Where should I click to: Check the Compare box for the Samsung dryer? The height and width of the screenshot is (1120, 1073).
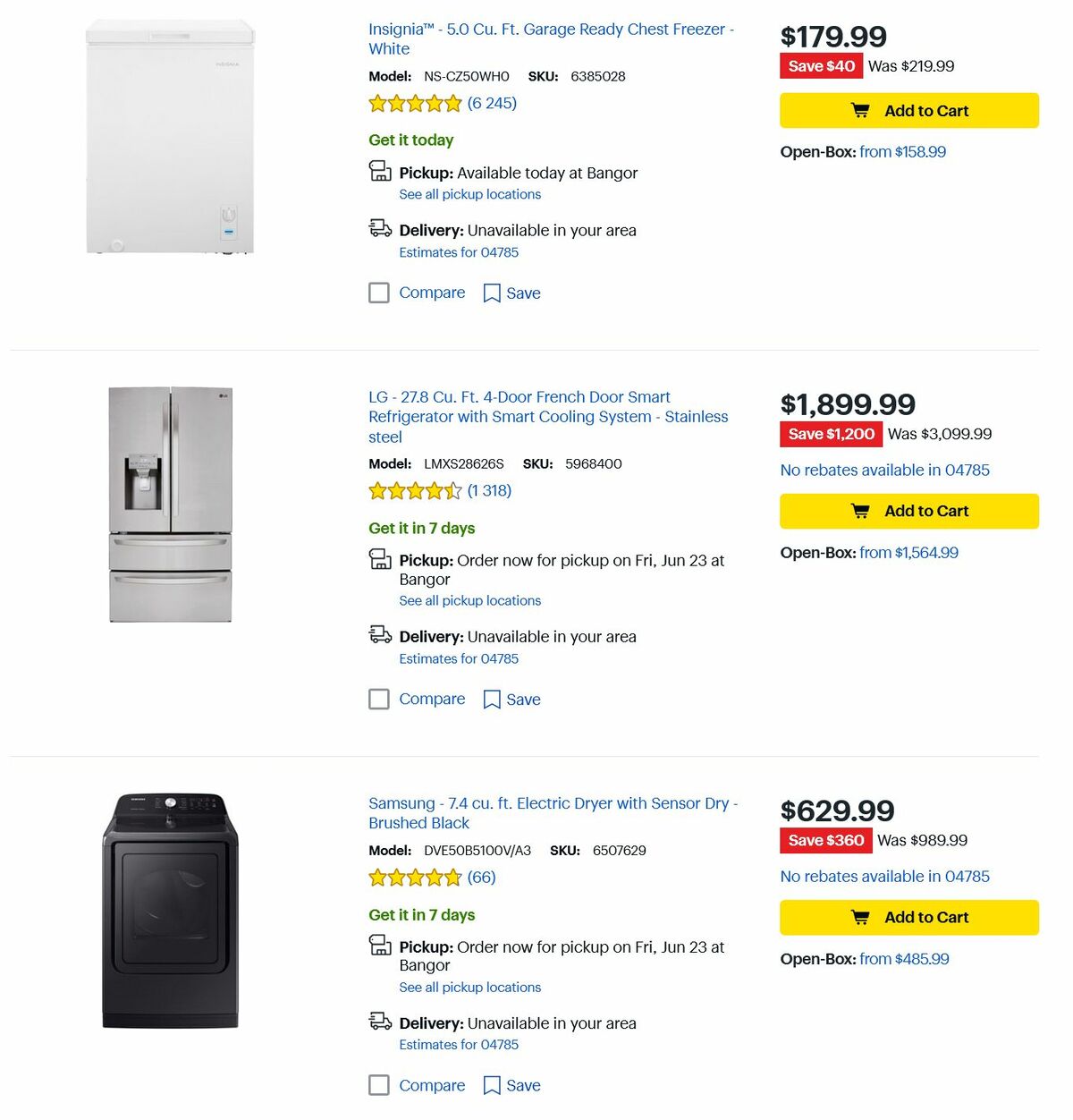[x=379, y=1085]
